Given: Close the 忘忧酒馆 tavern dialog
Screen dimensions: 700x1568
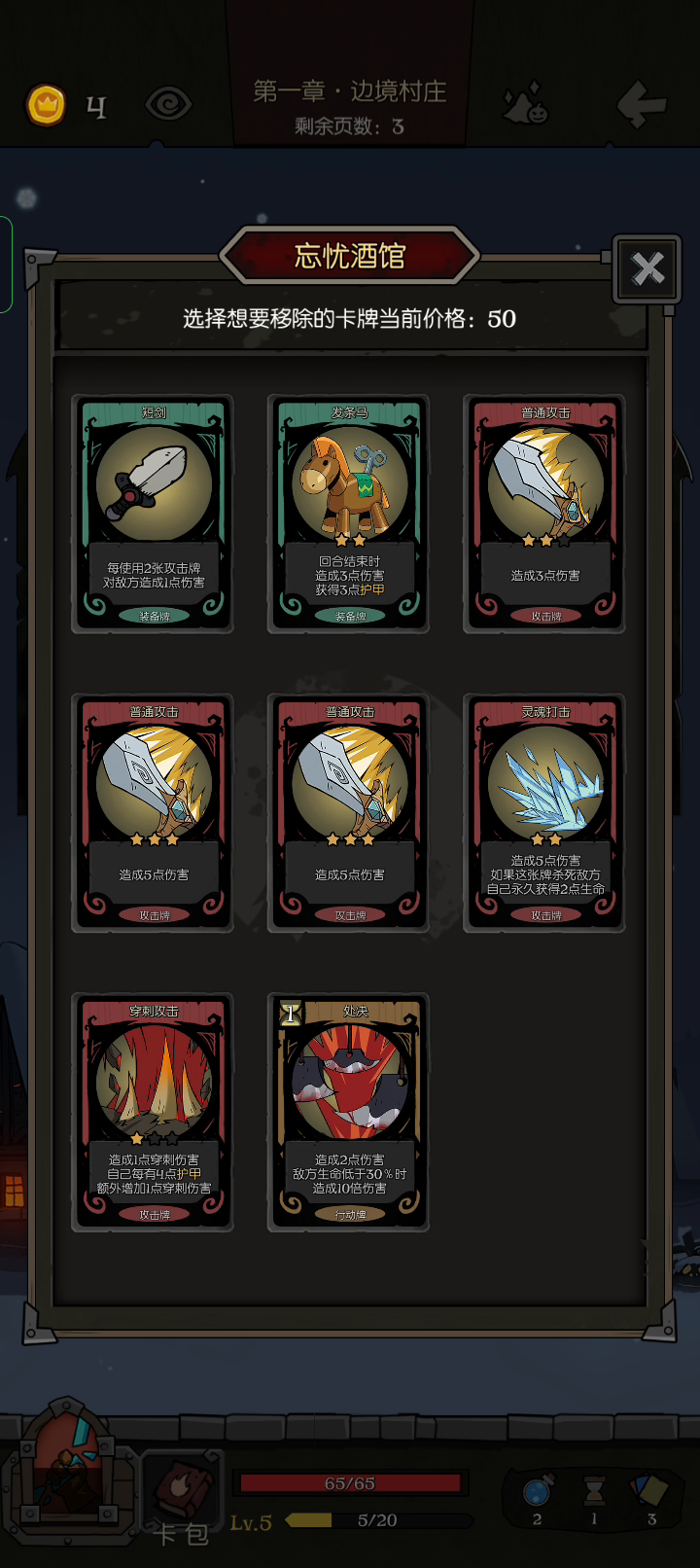Looking at the screenshot, I should coord(647,268).
